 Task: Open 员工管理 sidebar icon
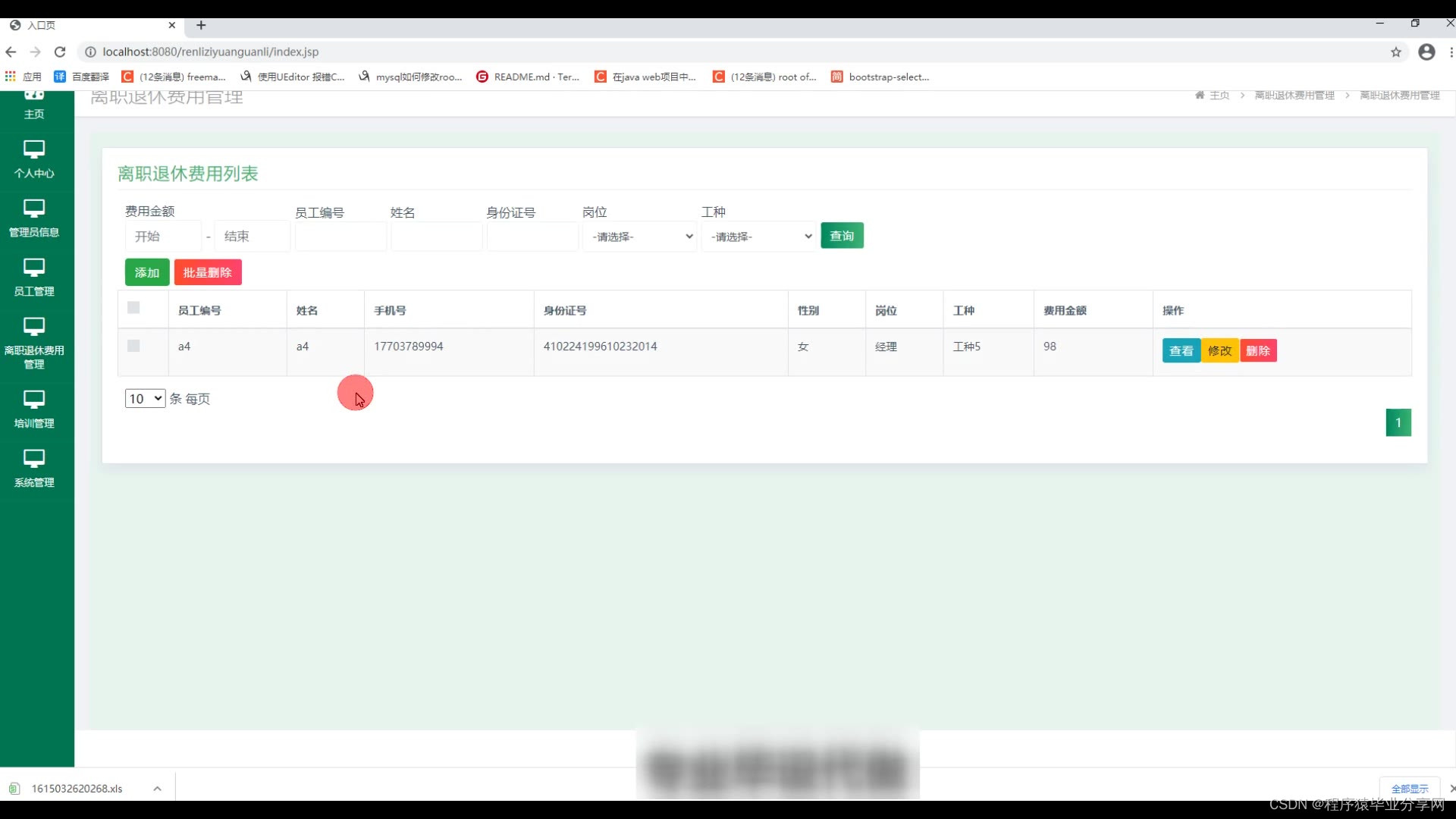34,268
